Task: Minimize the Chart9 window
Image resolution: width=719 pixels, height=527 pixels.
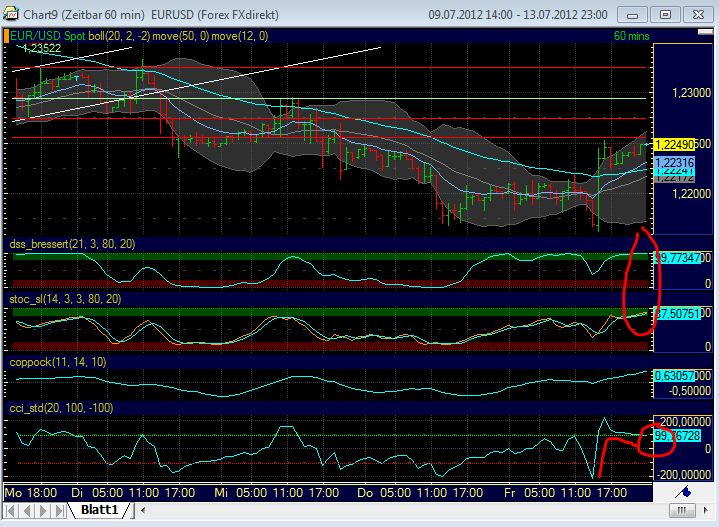Action: (x=632, y=15)
